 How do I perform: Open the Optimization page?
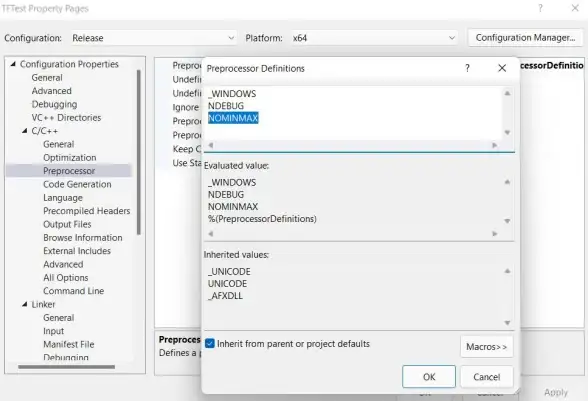click(x=70, y=158)
